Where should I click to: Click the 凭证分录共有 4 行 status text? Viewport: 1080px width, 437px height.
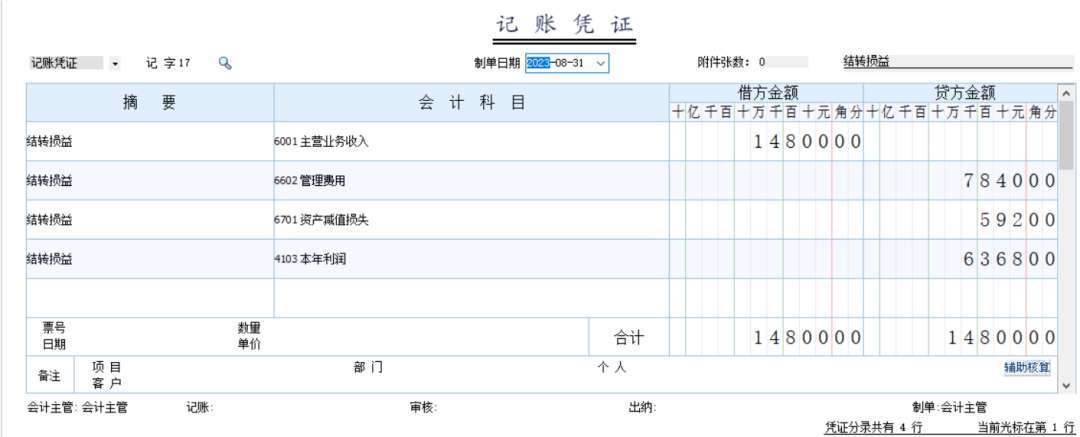click(874, 427)
